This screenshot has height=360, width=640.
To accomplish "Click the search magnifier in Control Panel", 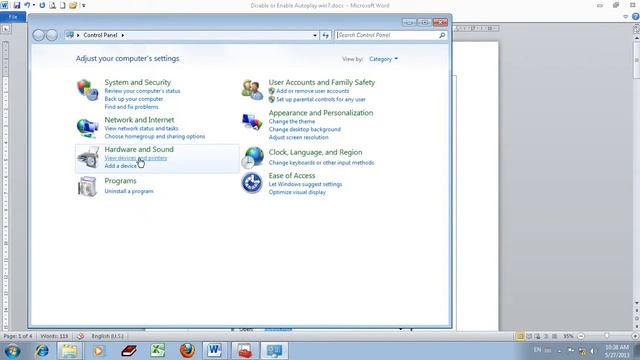I will pyautogui.click(x=442, y=36).
